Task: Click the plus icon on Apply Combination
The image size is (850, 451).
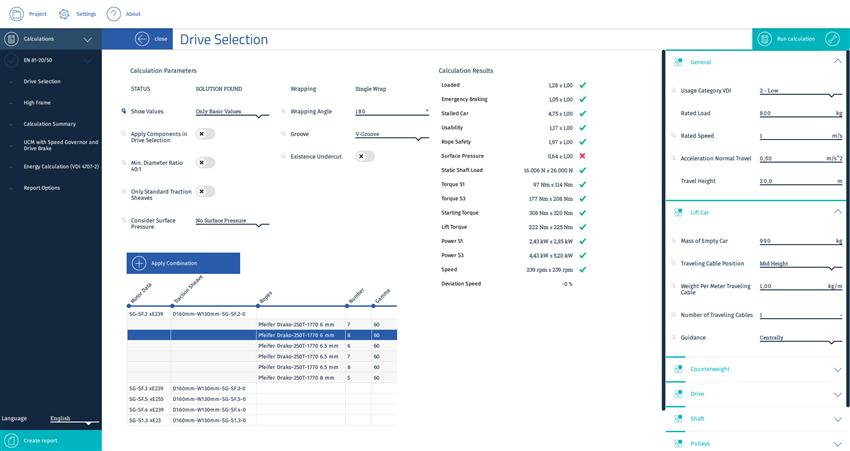Action: click(x=139, y=263)
